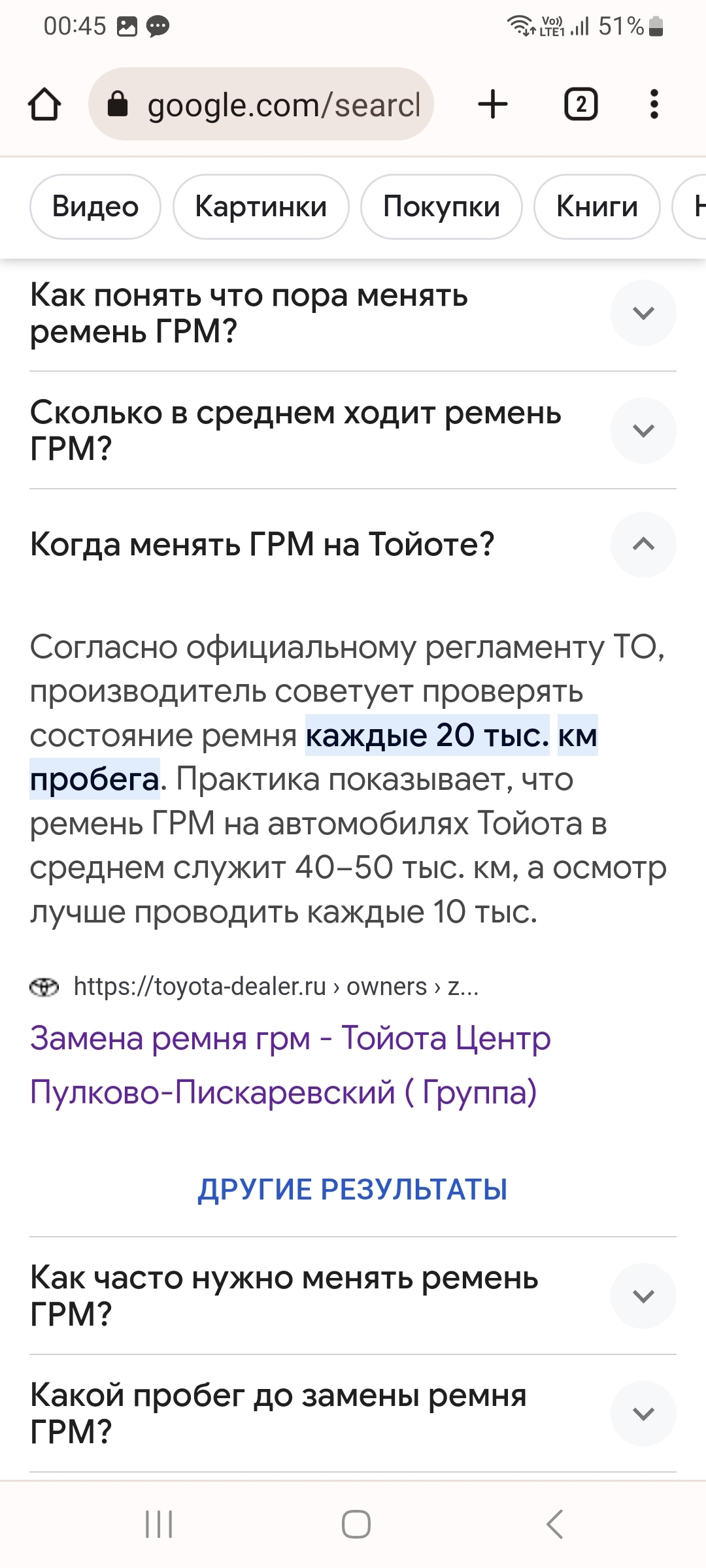This screenshot has width=706, height=1568.
Task: Collapse "Когда менять ГРМ на Тойоте?" answer
Action: pyautogui.click(x=643, y=544)
